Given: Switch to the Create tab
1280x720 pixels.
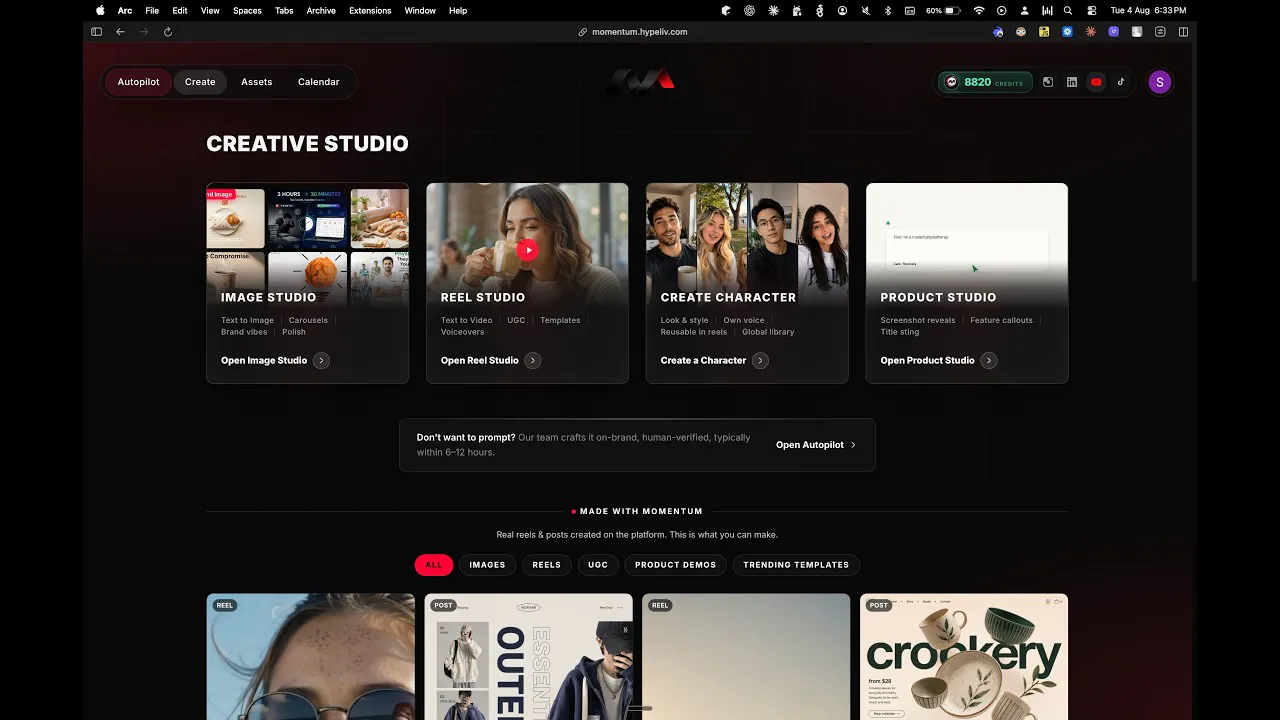Looking at the screenshot, I should coord(200,82).
